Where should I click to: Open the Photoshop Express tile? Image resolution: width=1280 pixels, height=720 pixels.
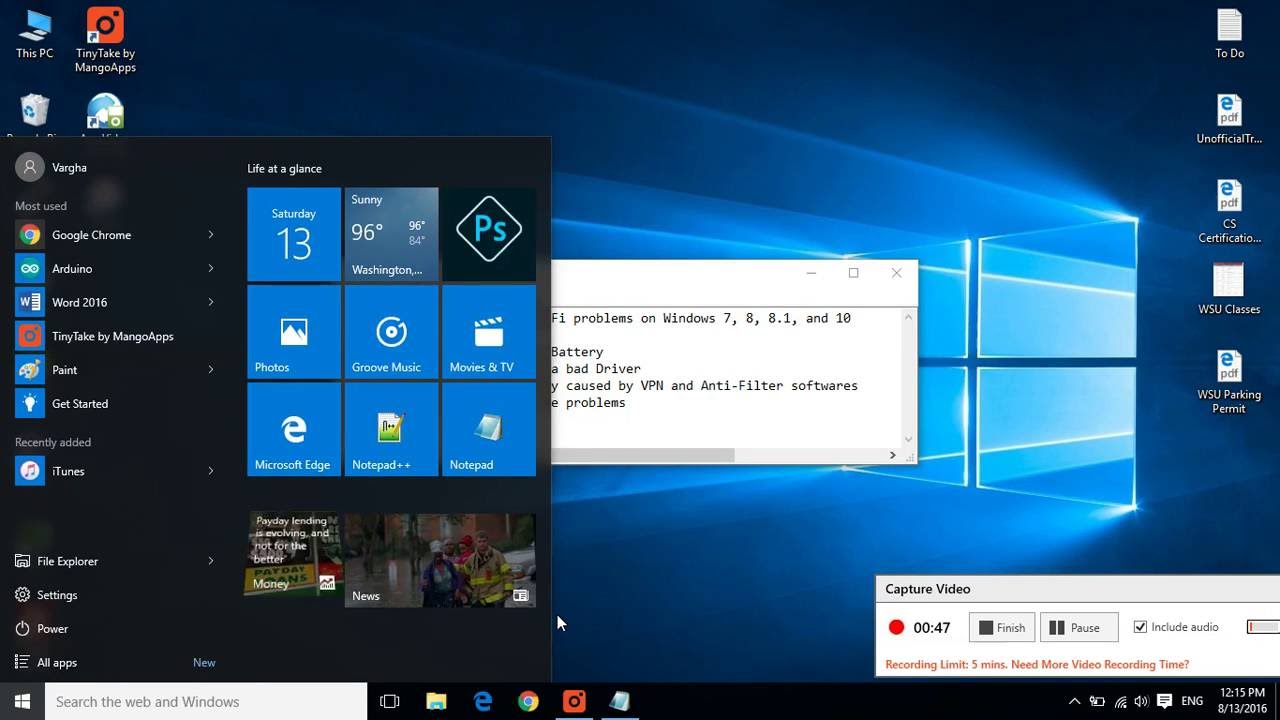489,234
